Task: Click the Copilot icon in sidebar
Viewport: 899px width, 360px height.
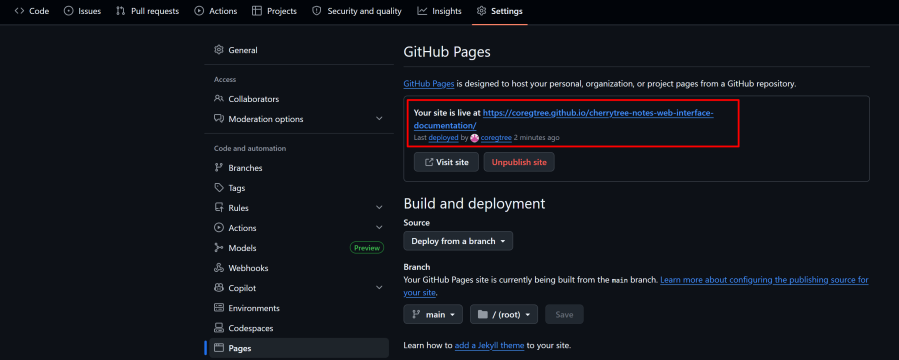Action: pyautogui.click(x=218, y=288)
